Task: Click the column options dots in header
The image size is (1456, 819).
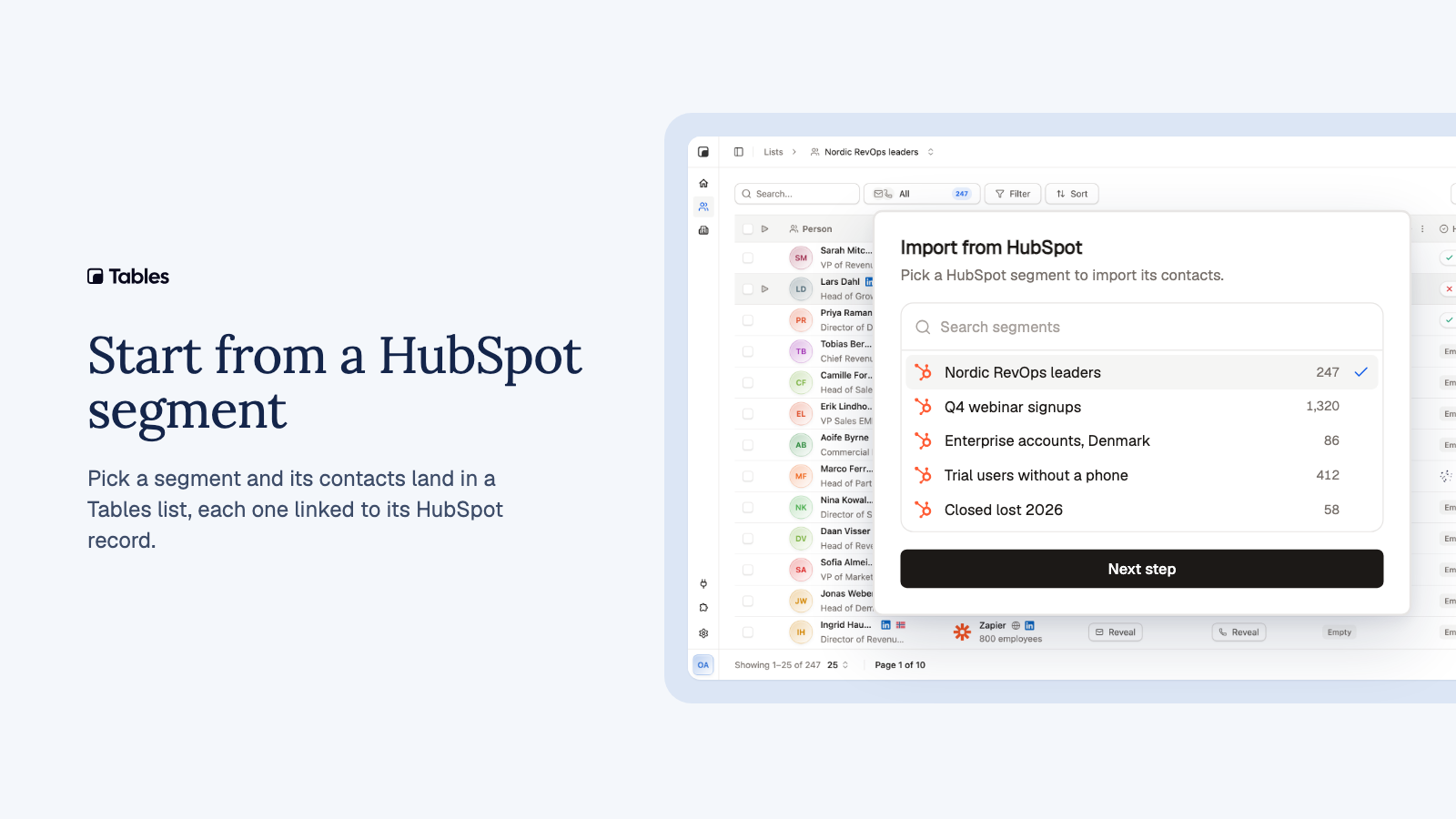Action: (1422, 229)
